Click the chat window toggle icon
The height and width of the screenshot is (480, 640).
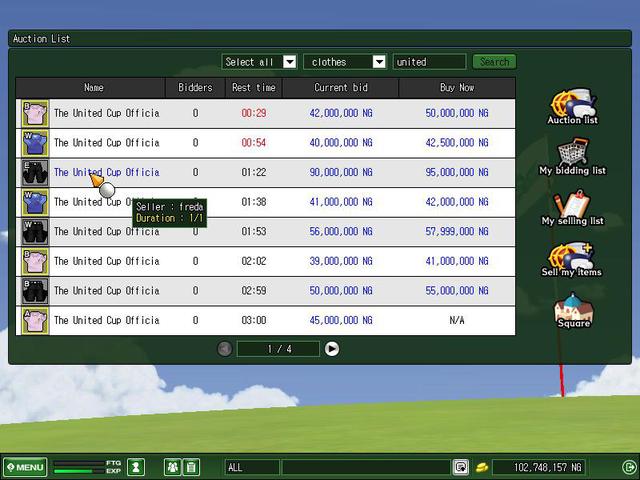[x=461, y=467]
